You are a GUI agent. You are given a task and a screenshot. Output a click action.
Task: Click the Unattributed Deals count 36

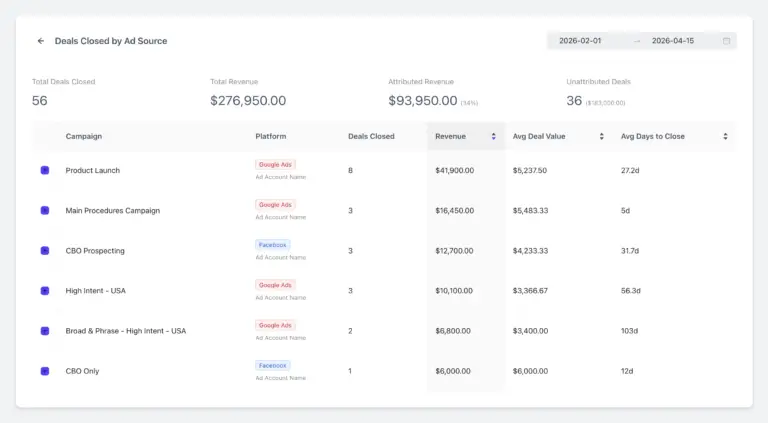click(574, 101)
